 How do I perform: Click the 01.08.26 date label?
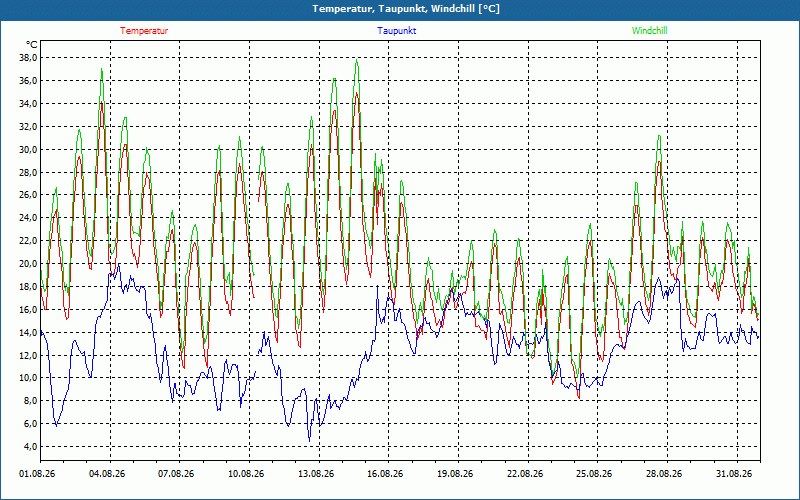(37, 474)
